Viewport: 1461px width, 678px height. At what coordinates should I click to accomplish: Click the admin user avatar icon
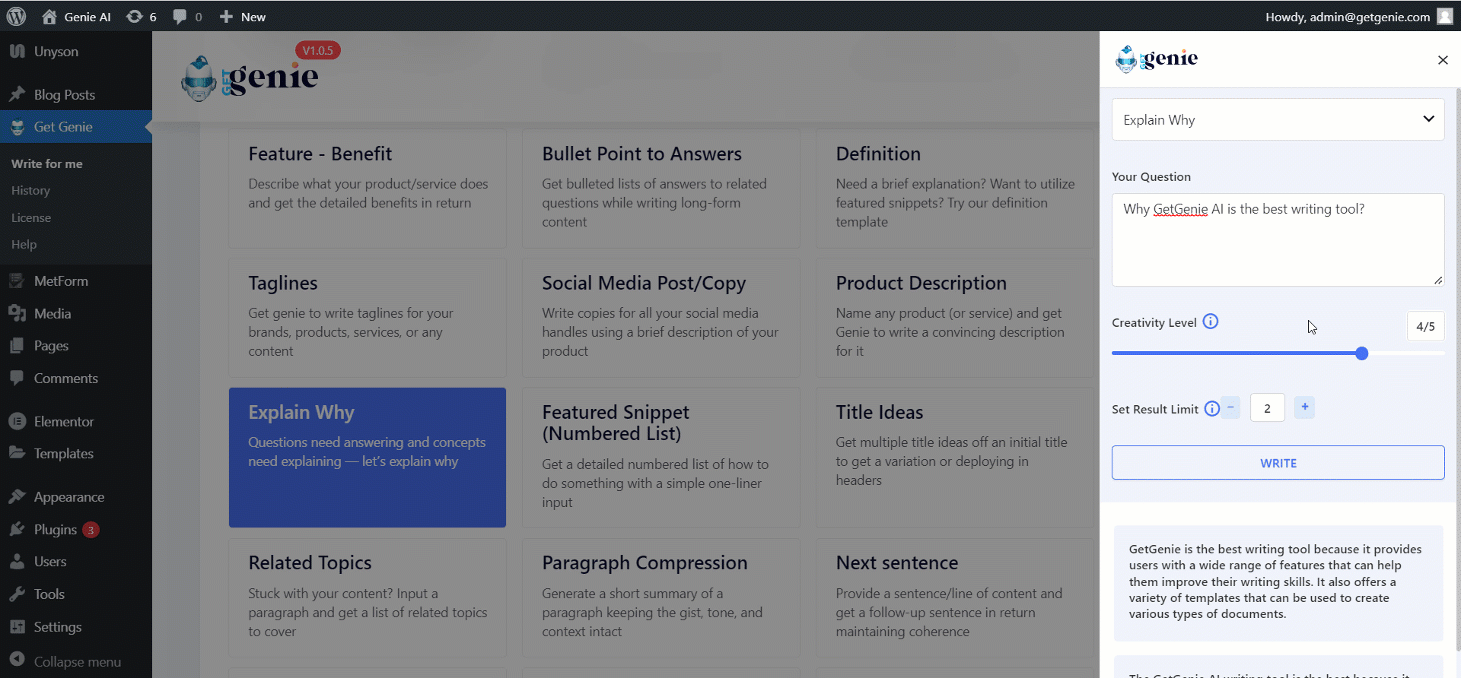(x=1444, y=16)
